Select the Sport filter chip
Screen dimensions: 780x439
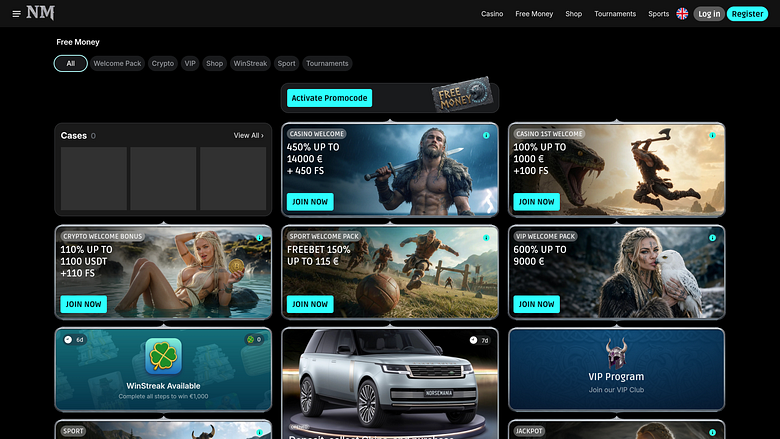click(287, 64)
